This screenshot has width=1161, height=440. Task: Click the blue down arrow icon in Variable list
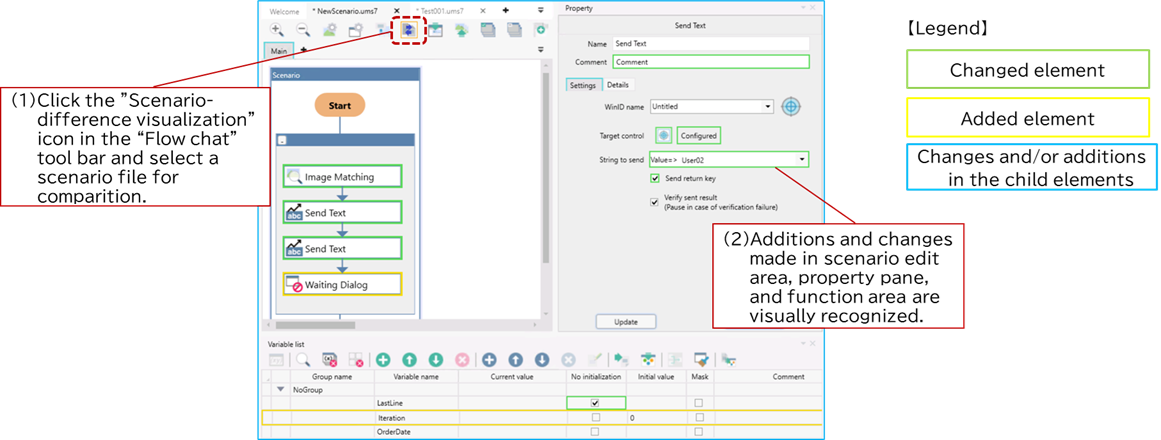click(x=541, y=360)
